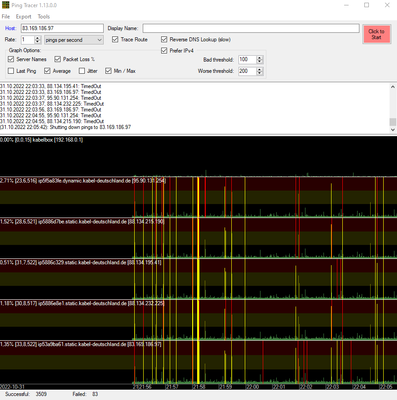Click the Worse threshold value field
Image resolution: width=397 pixels, height=400 pixels.
pos(247,71)
